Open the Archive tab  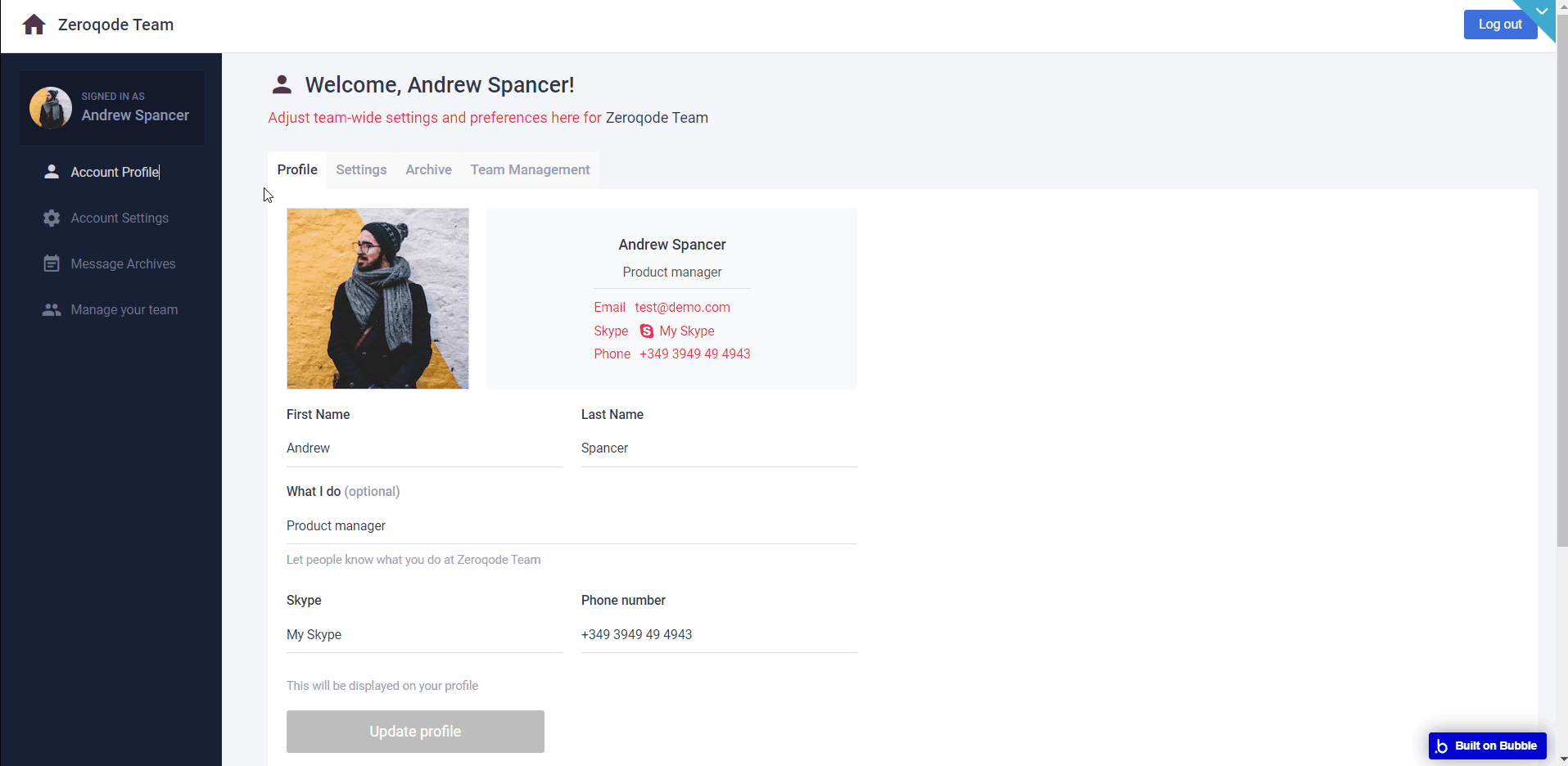pos(428,169)
